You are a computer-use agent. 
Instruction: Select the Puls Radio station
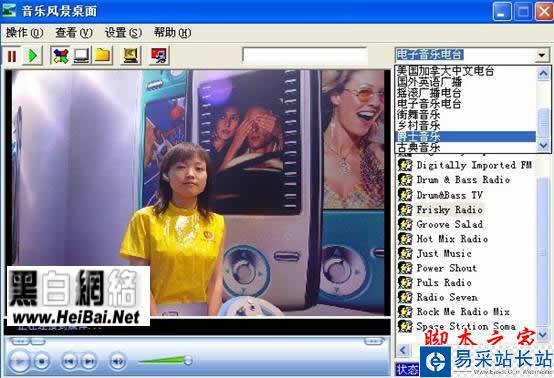pyautogui.click(x=444, y=283)
